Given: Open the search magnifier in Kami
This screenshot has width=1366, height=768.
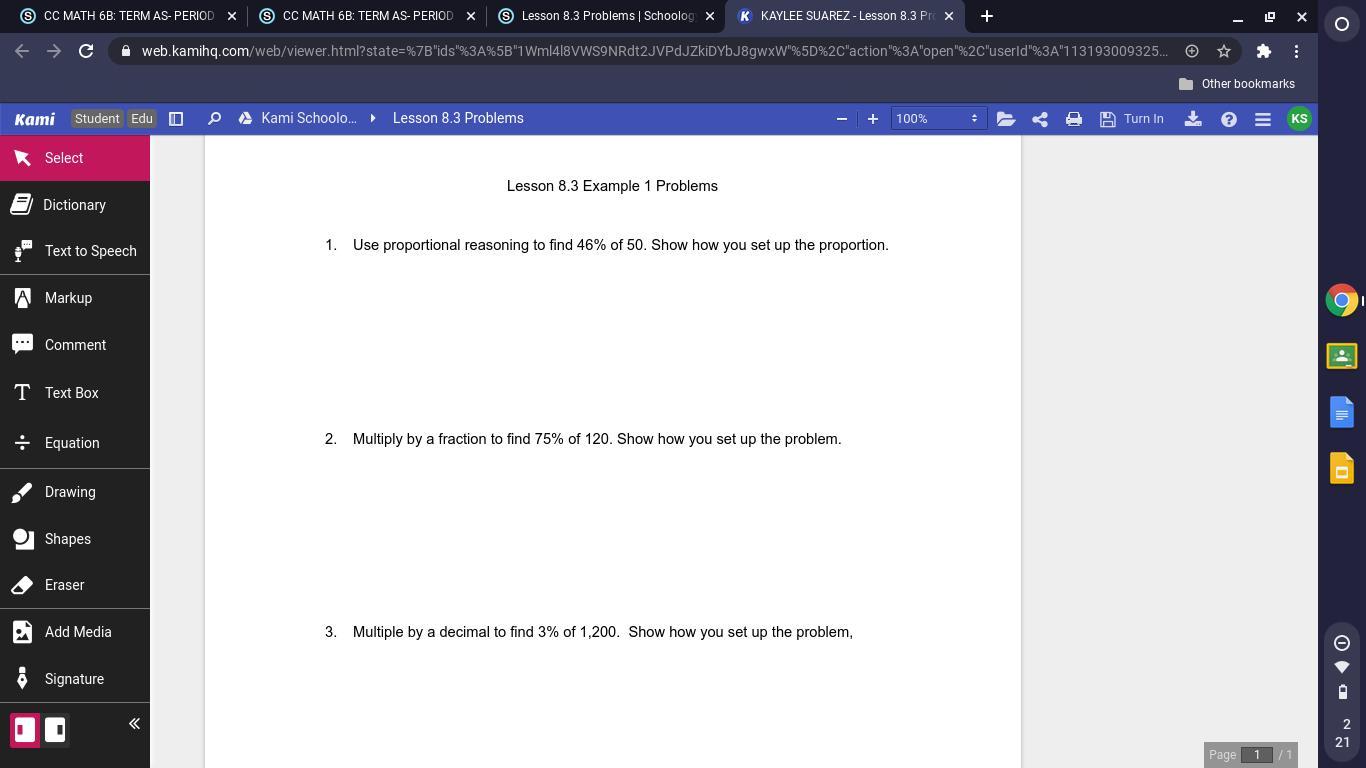Looking at the screenshot, I should tap(214, 119).
